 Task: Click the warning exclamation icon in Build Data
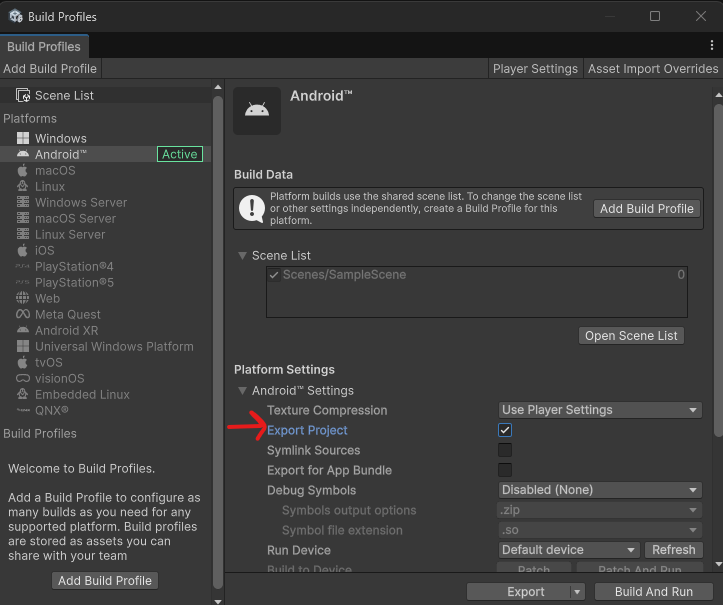pyautogui.click(x=251, y=208)
